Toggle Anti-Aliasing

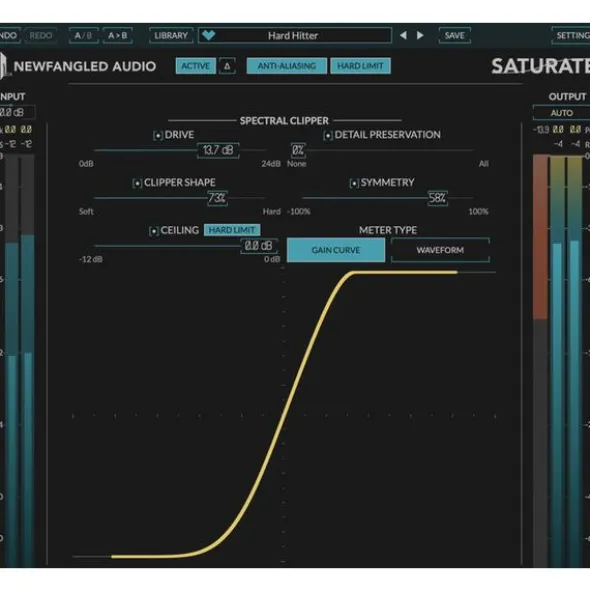click(x=287, y=66)
